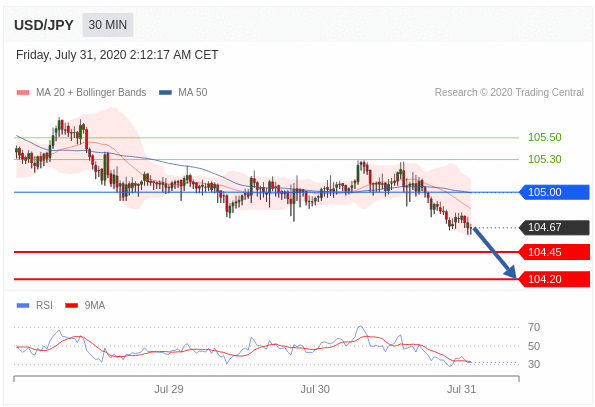Select the red 104.20 target tag
Image resolution: width=595 pixels, height=407 pixels.
click(x=554, y=279)
